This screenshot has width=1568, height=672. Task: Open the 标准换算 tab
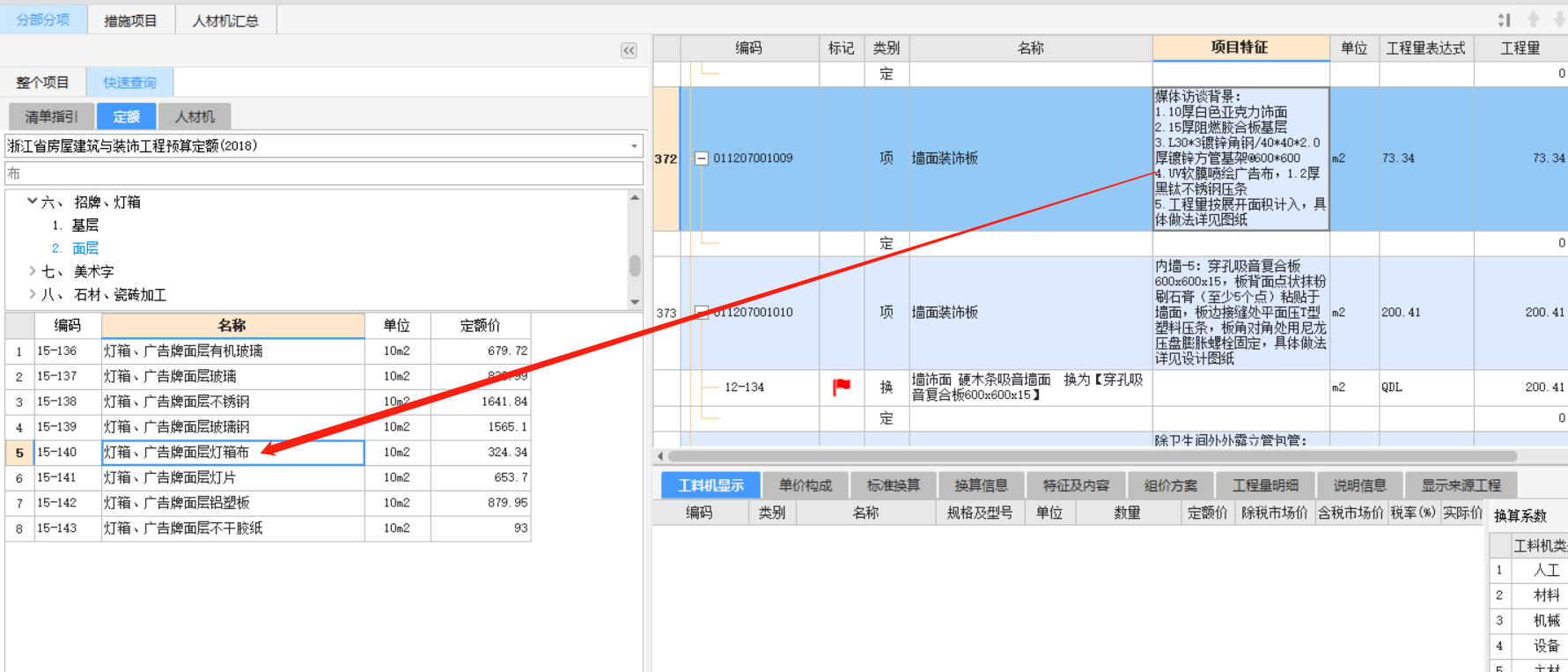pos(893,485)
